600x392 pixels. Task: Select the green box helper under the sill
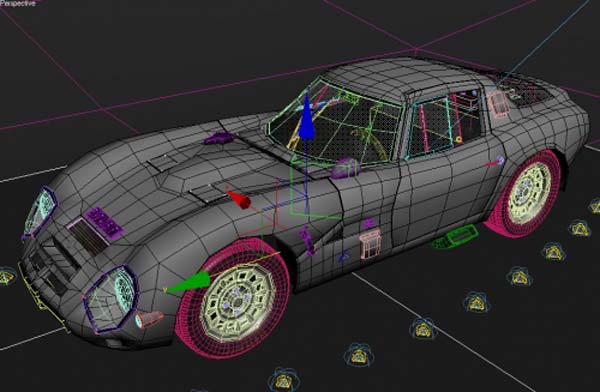click(x=455, y=237)
